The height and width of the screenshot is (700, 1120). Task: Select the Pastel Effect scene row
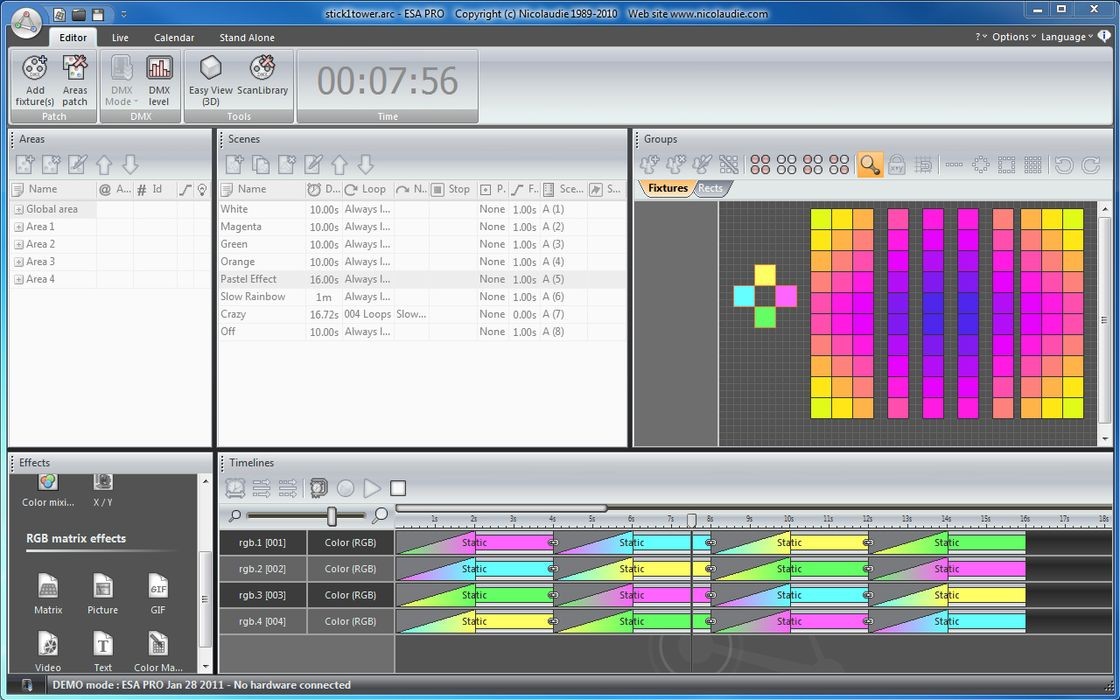coord(249,279)
